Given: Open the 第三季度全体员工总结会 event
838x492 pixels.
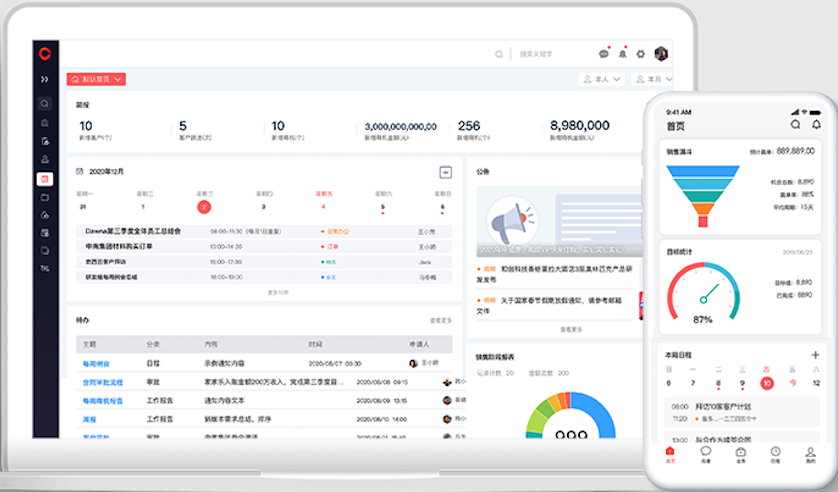Looking at the screenshot, I should tap(264, 231).
